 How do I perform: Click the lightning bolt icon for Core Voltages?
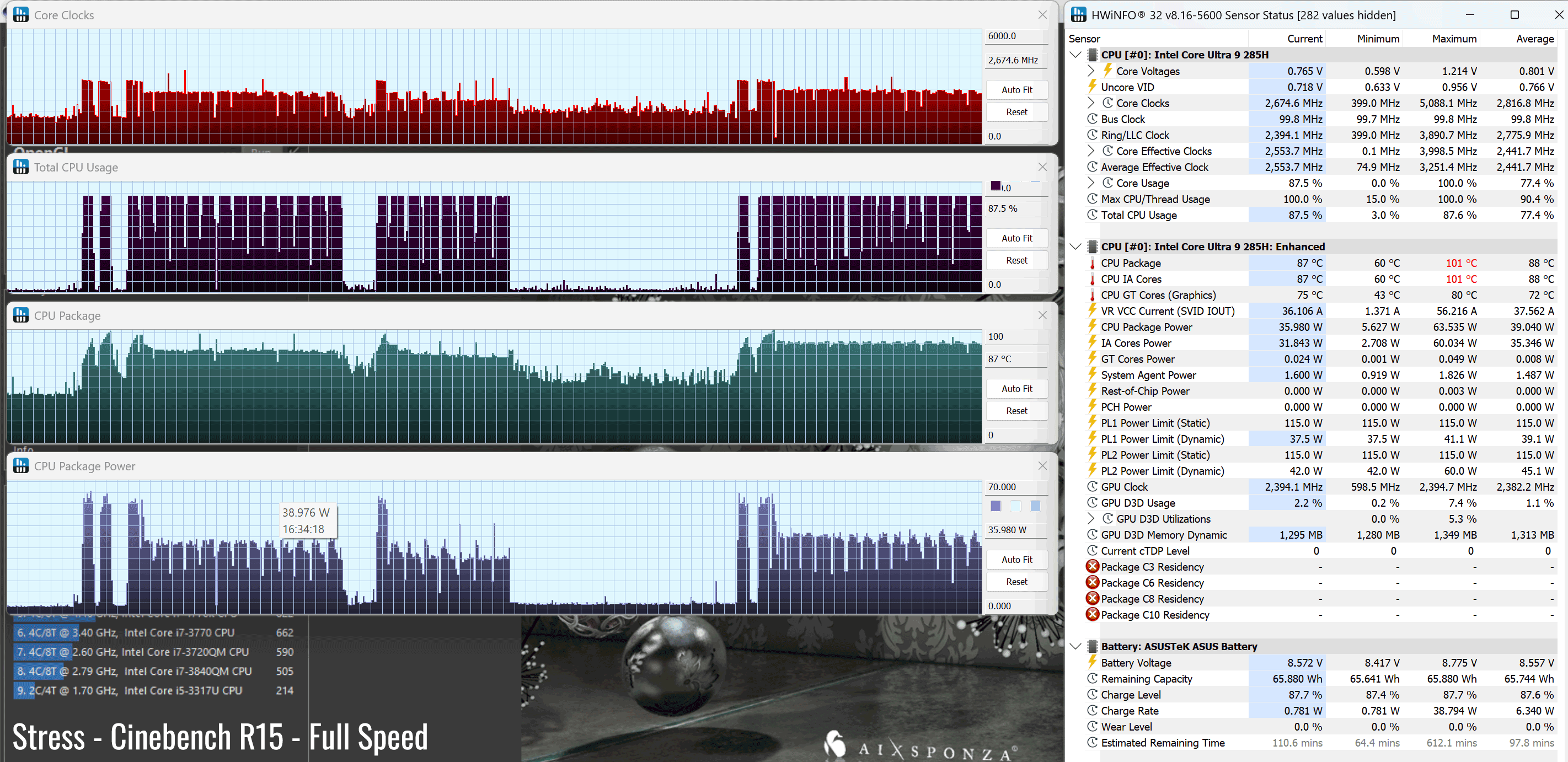tap(1108, 71)
